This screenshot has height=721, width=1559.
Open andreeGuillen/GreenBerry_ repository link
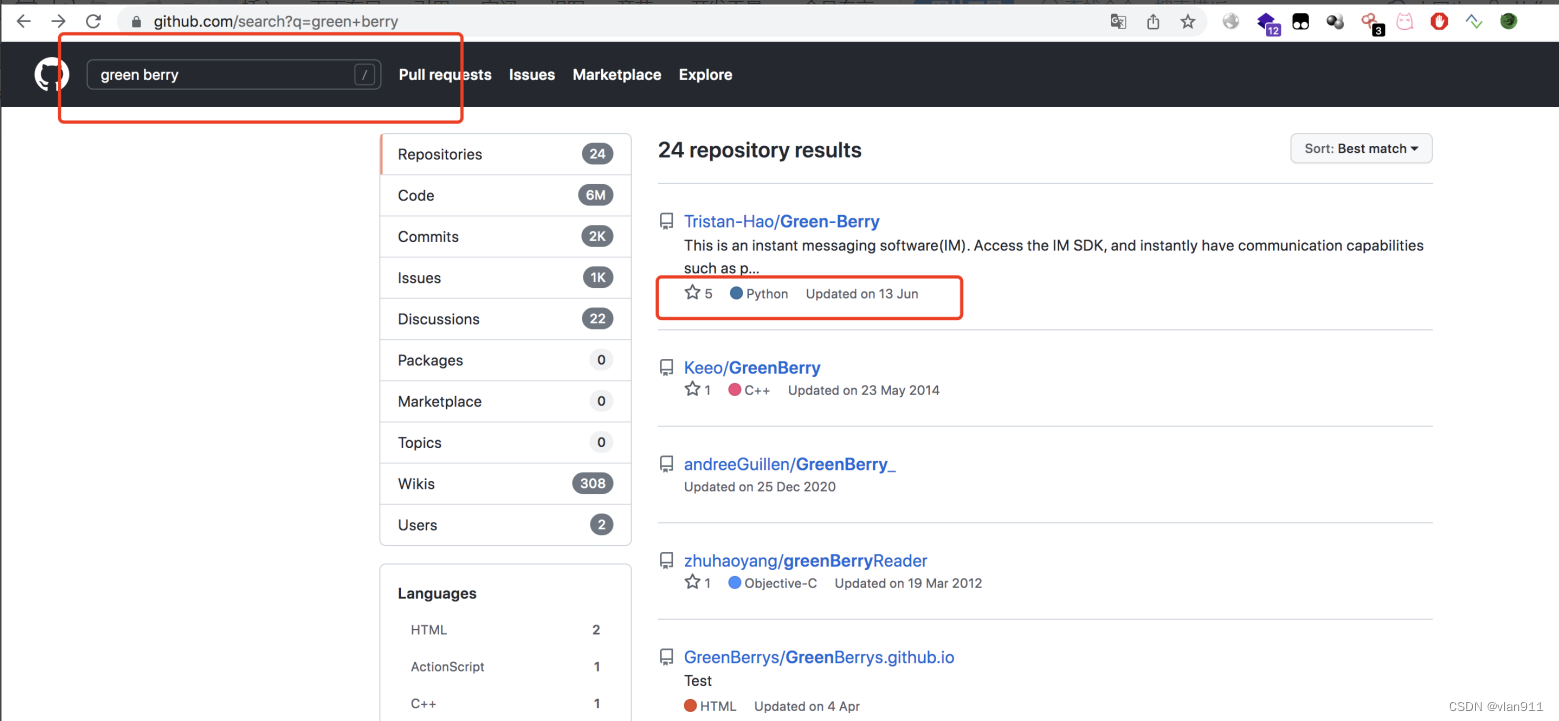coord(790,464)
